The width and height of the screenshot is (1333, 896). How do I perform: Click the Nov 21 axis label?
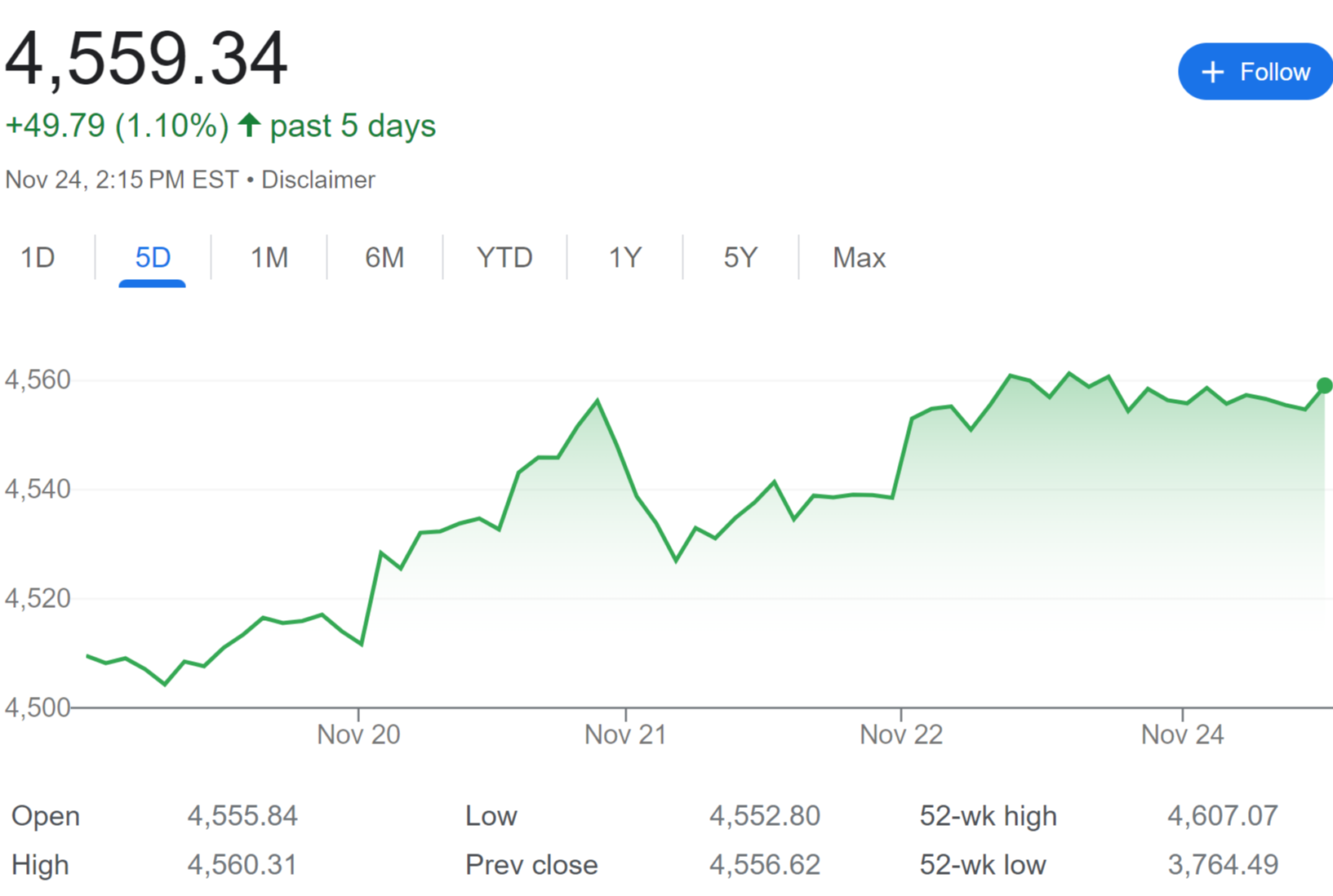[625, 734]
